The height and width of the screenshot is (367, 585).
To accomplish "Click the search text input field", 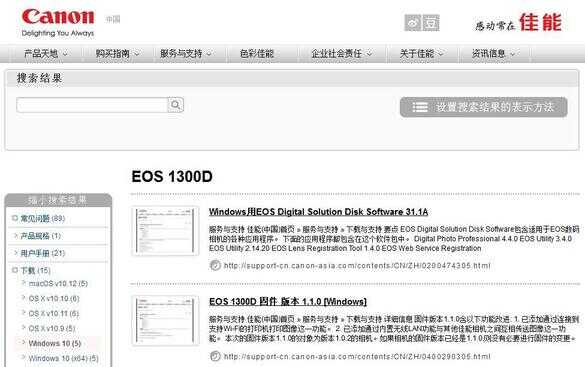I will pos(92,105).
